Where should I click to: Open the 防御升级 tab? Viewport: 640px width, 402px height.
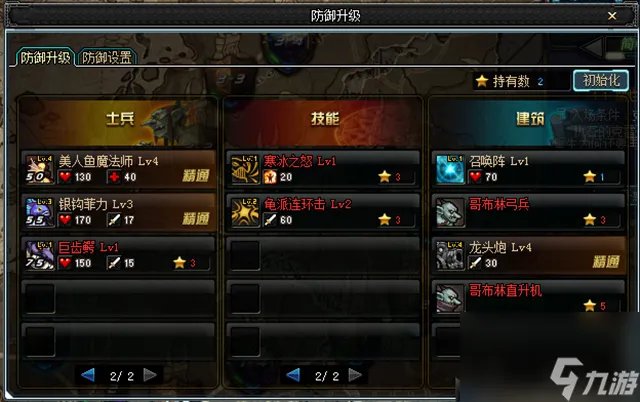click(45, 58)
